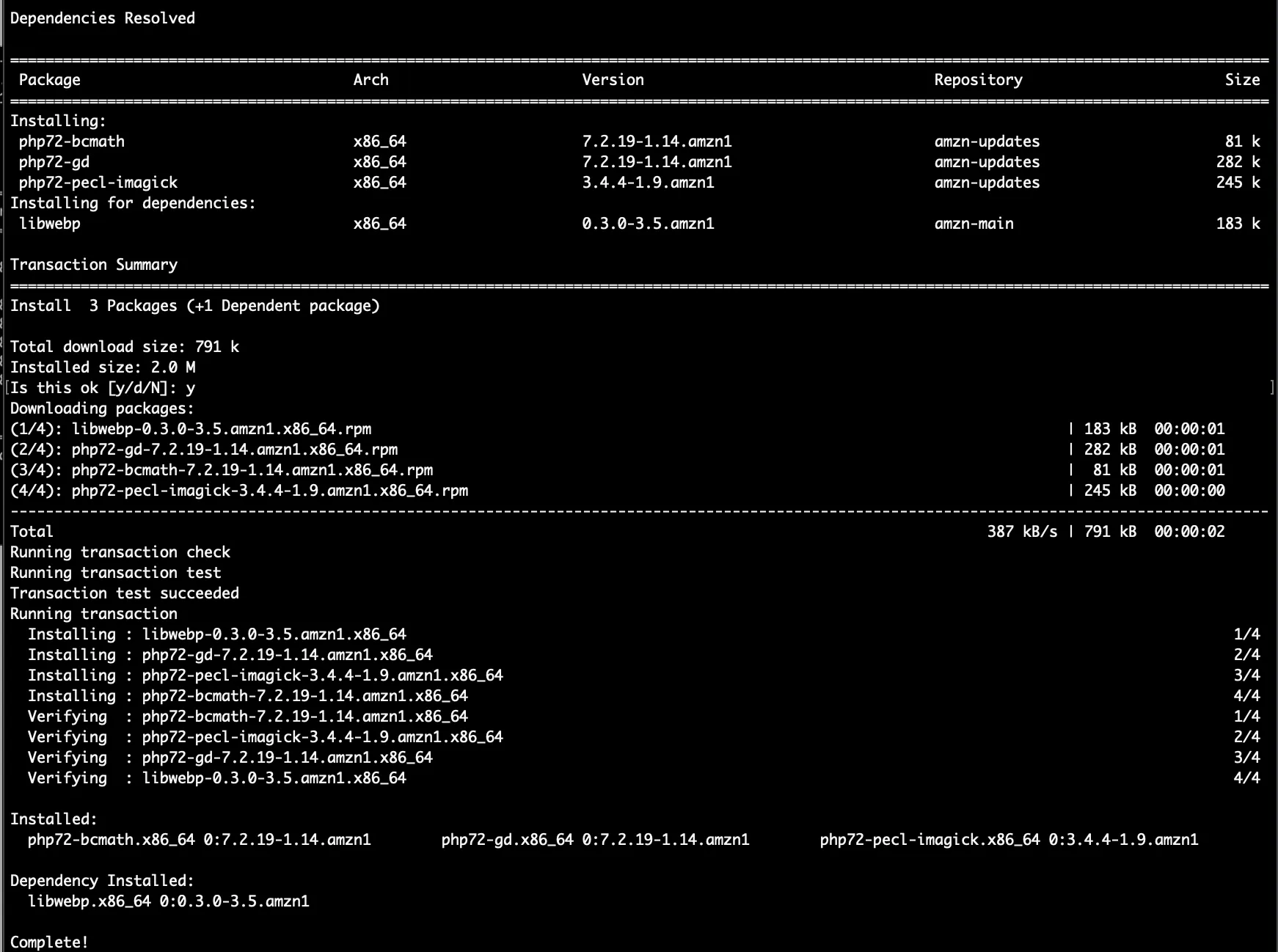Click the "Dependencies Resolved" line

(x=103, y=18)
